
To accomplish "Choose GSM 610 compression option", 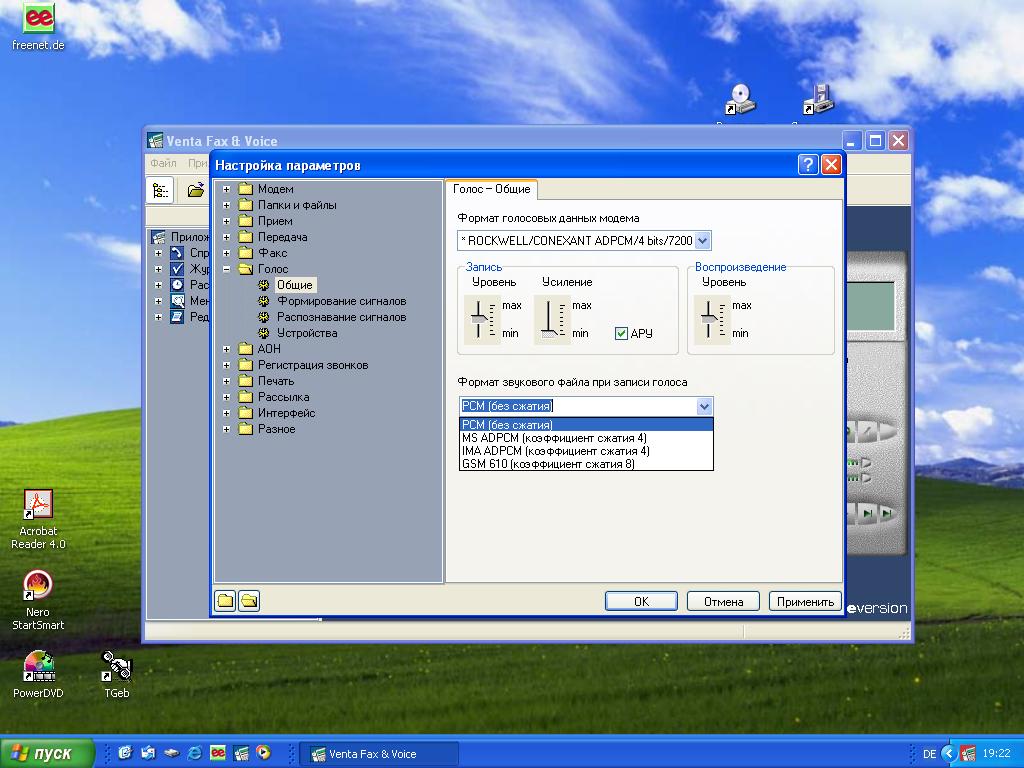I will [x=586, y=464].
